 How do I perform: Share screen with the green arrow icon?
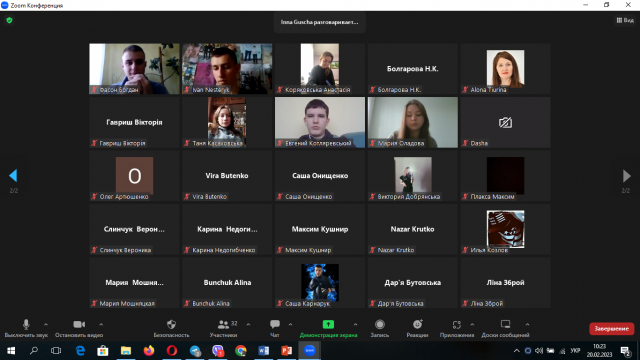[328, 324]
